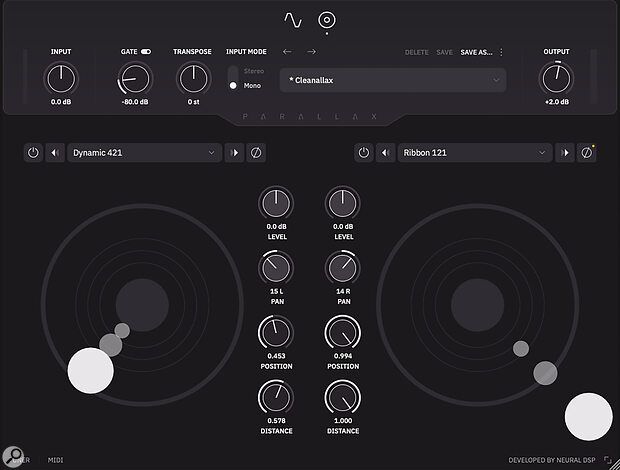This screenshot has height=470, width=620.
Task: Click the magnifier zoom icon
Action: pyautogui.click(x=13, y=457)
